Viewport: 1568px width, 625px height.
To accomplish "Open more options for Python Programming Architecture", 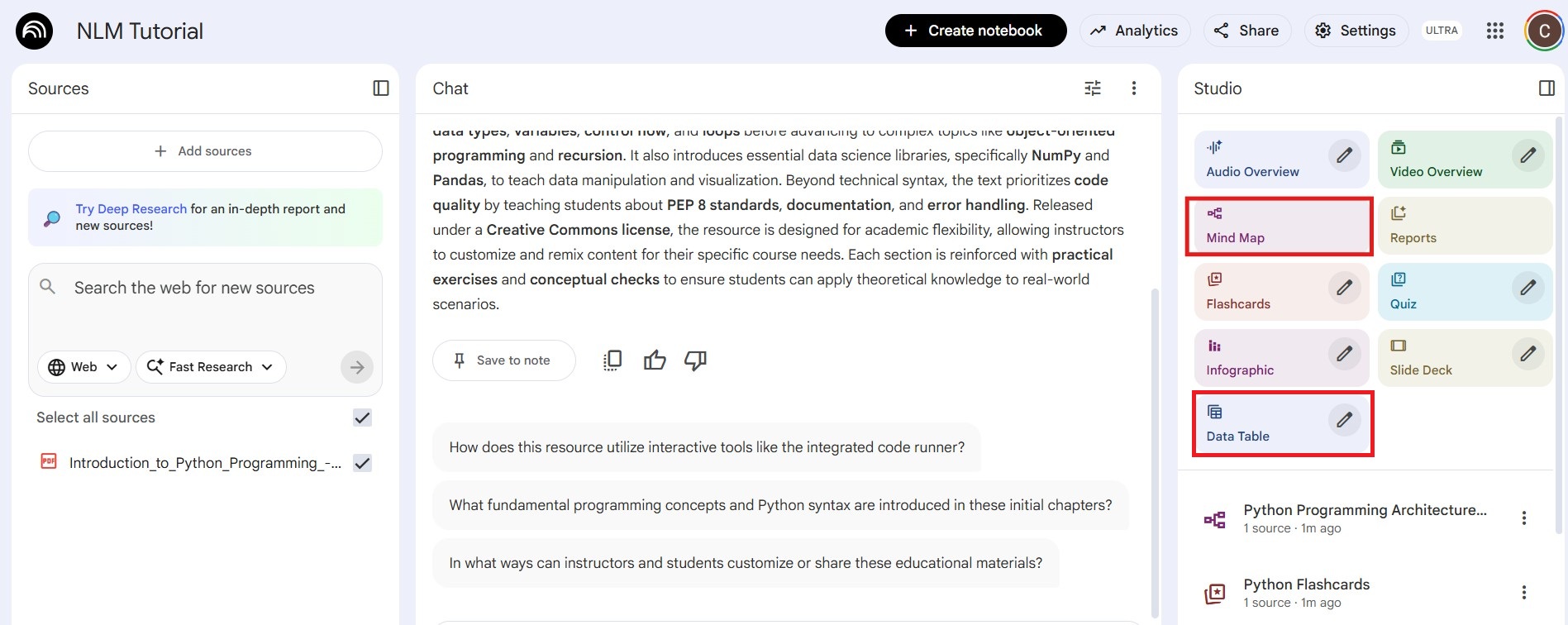I will (x=1524, y=518).
